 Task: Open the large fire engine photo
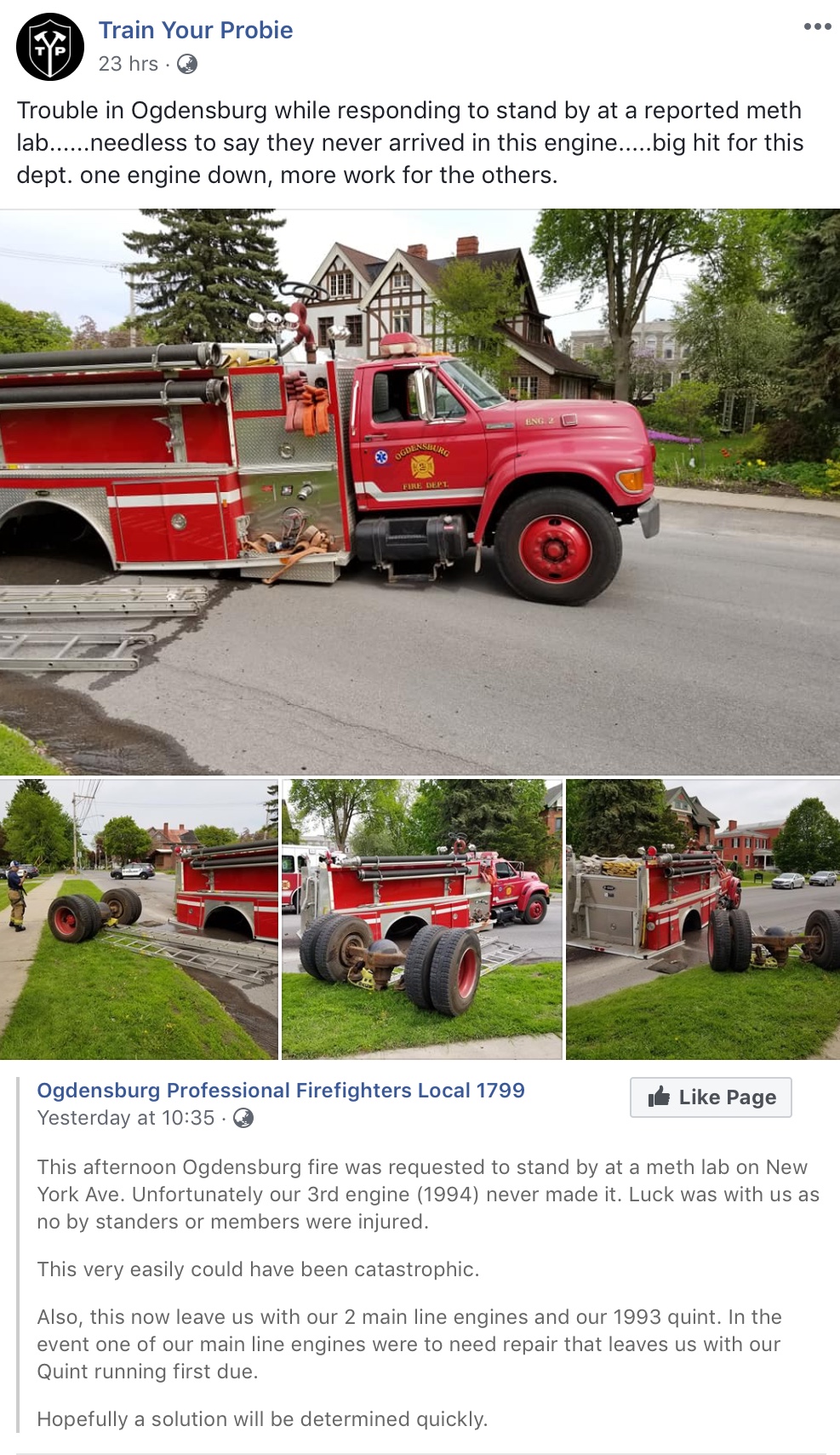tap(420, 491)
